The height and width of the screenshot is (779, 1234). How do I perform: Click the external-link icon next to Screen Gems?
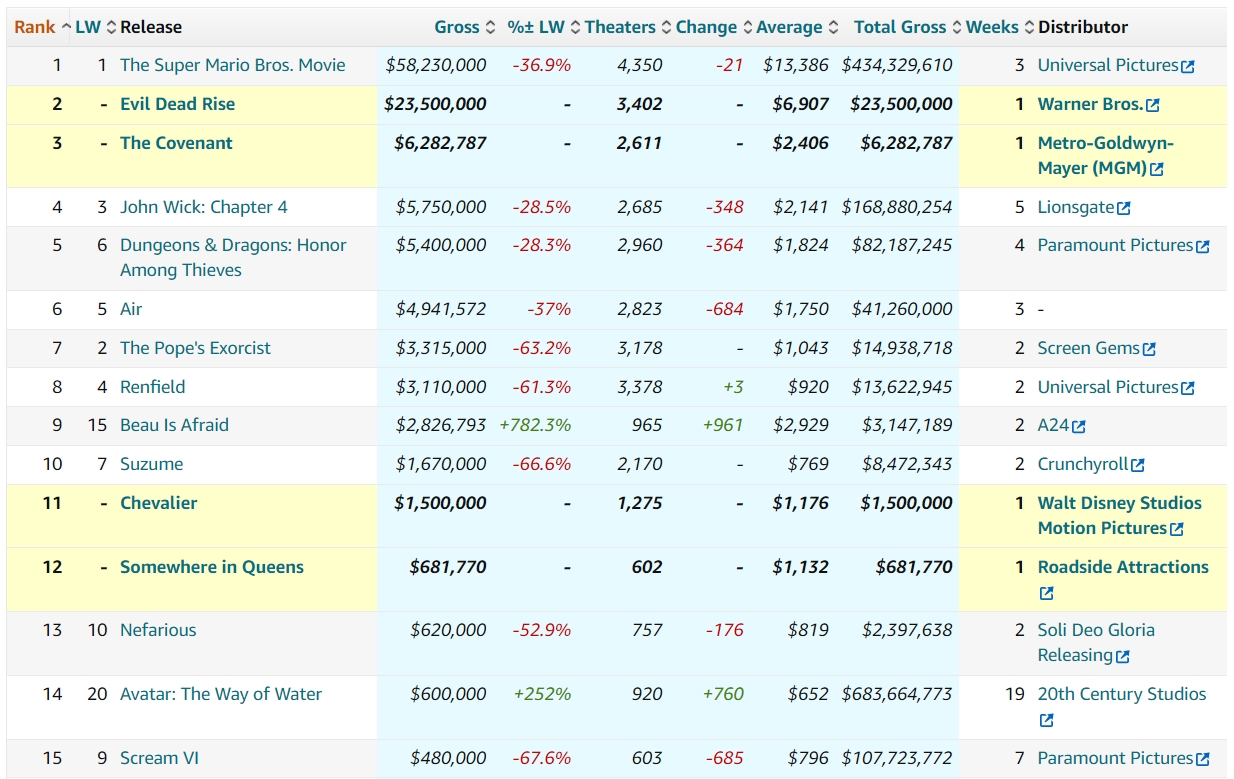click(1150, 349)
